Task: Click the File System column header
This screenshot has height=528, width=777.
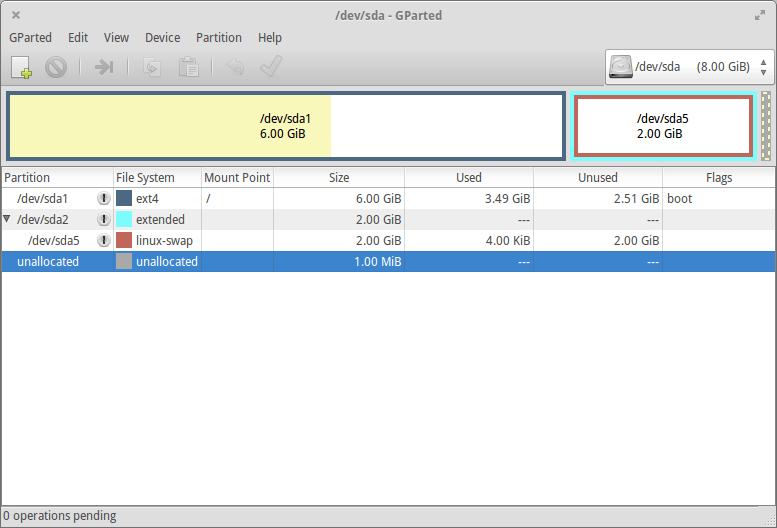Action: point(145,178)
